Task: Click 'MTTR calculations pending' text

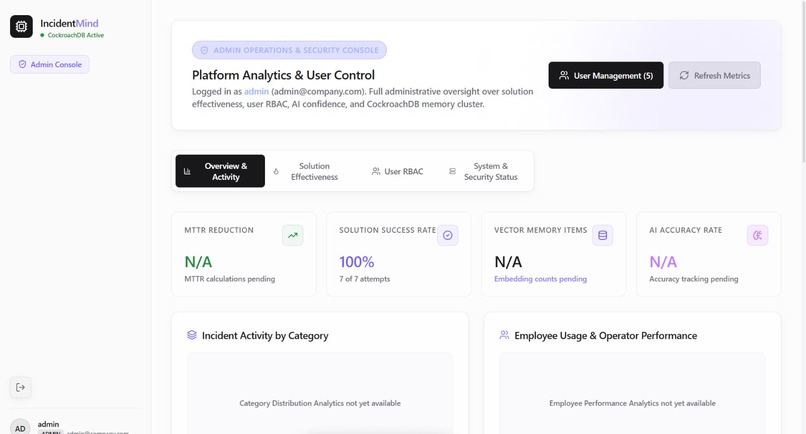Action: tap(230, 279)
